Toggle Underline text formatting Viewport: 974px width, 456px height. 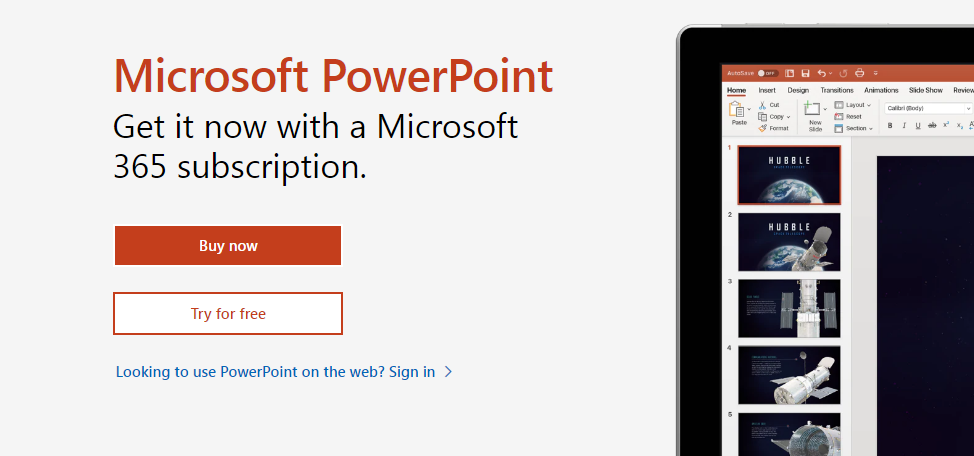[x=918, y=125]
